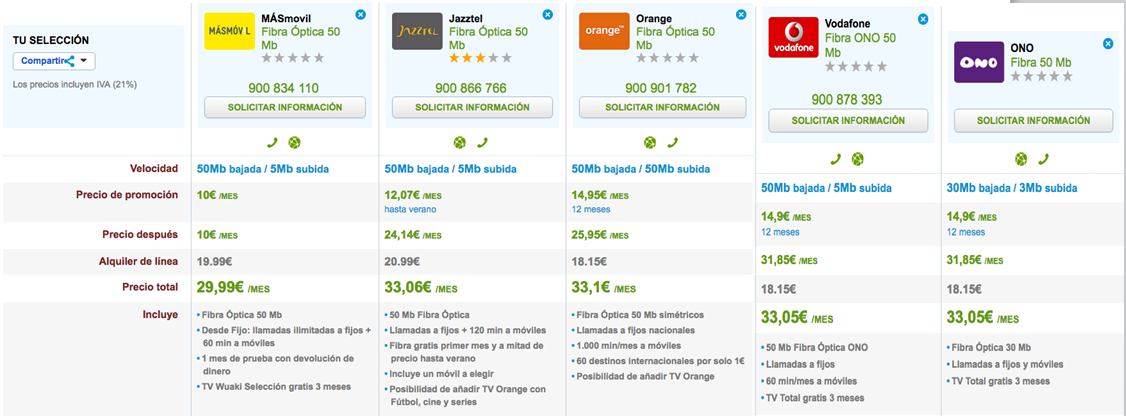This screenshot has width=1126, height=416.
Task: Click the Precio después row label
Action: pyautogui.click(x=140, y=235)
